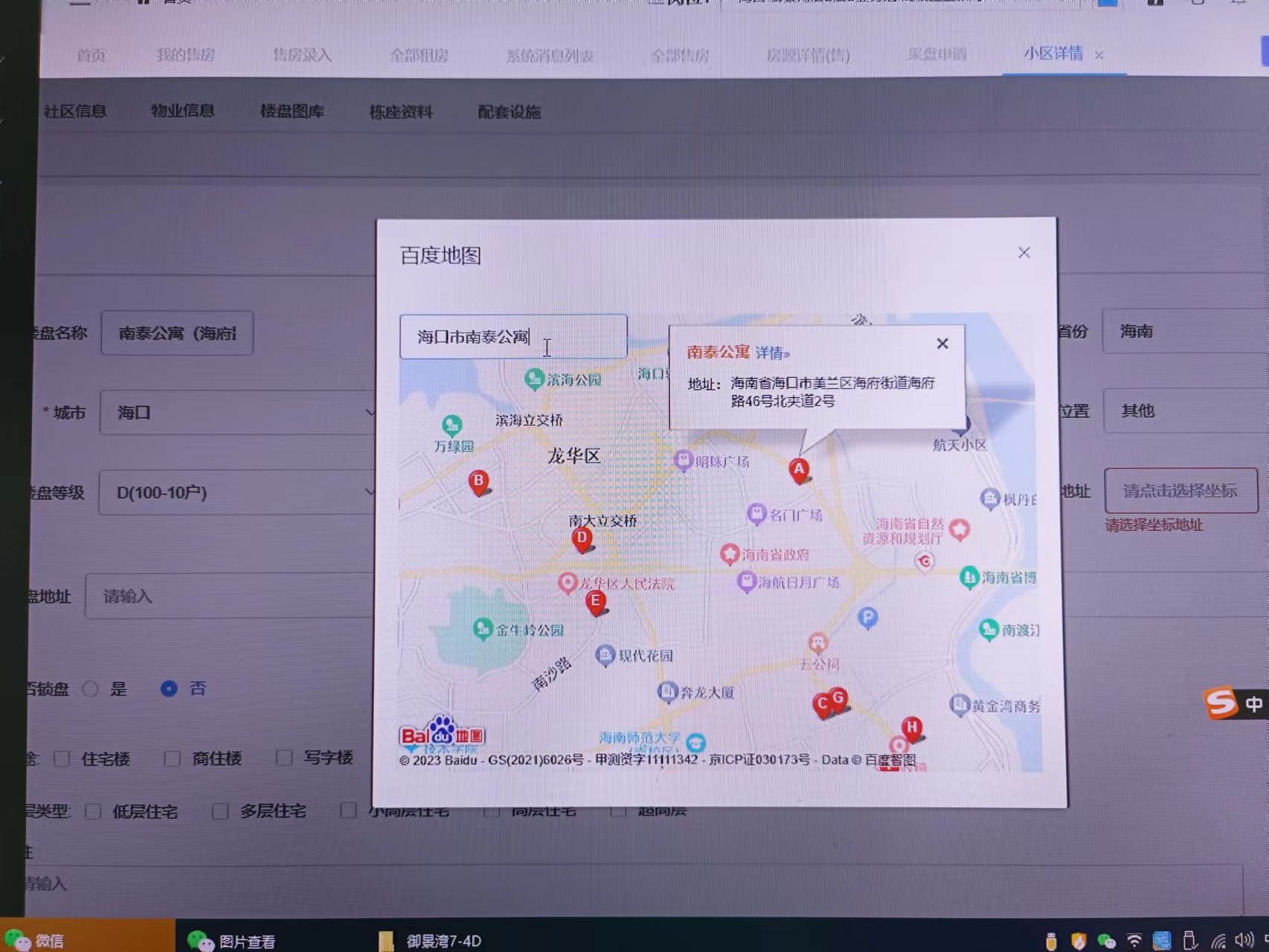Close the 南泰公寓 info popup
The image size is (1269, 952).
pos(942,344)
